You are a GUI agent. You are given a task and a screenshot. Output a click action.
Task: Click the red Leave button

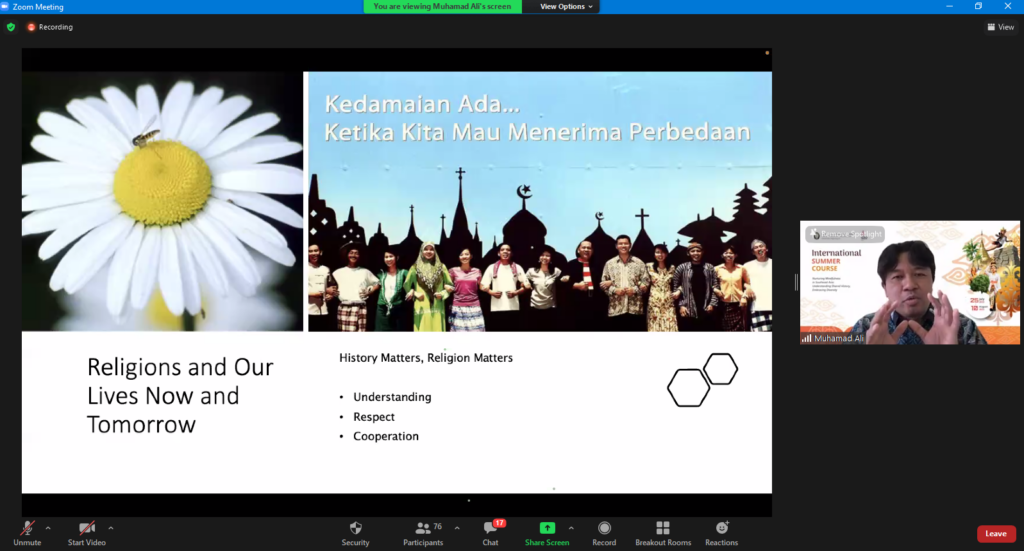tap(995, 534)
